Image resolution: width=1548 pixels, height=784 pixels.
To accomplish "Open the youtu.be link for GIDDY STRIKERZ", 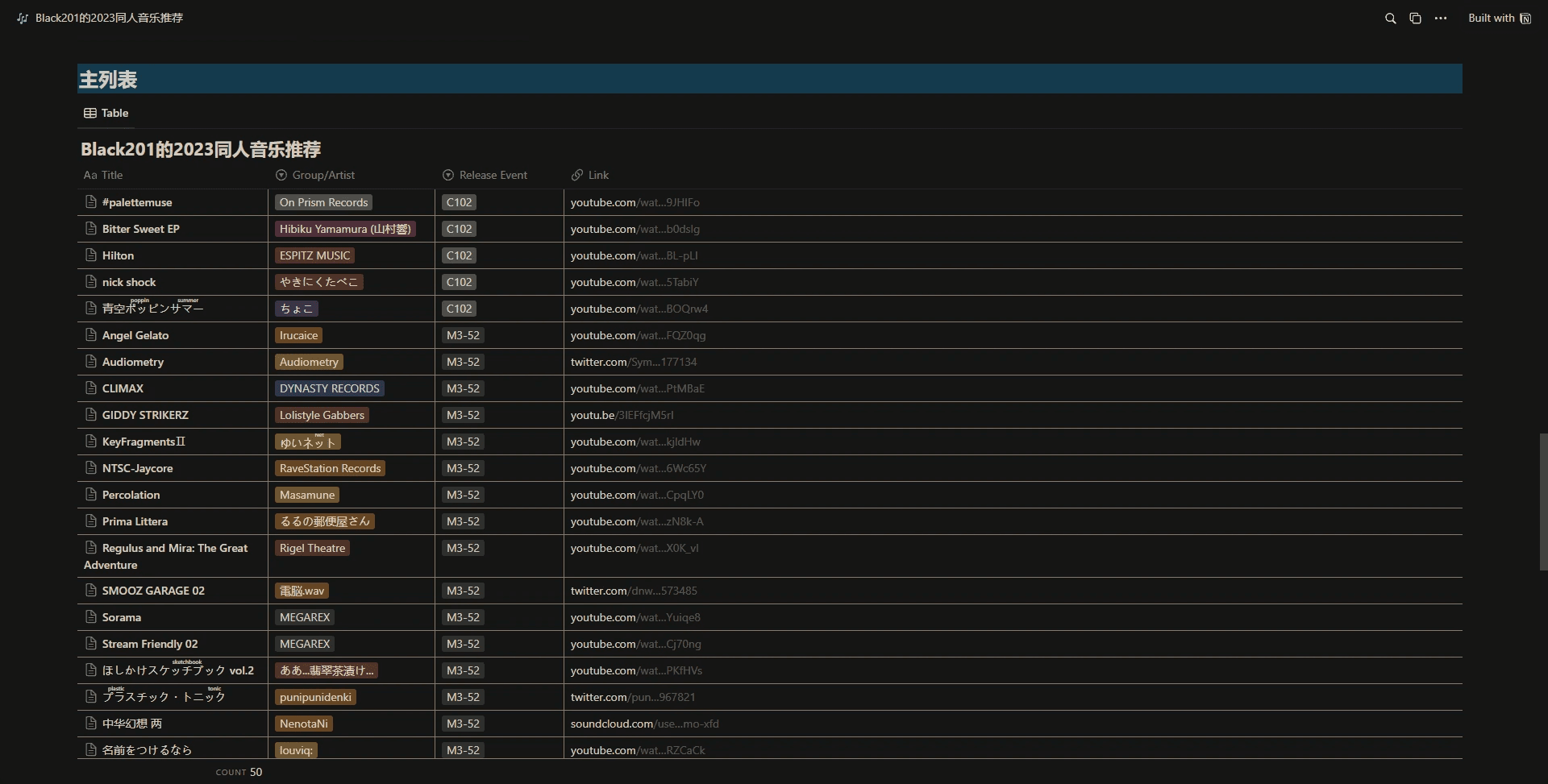I will (x=622, y=415).
